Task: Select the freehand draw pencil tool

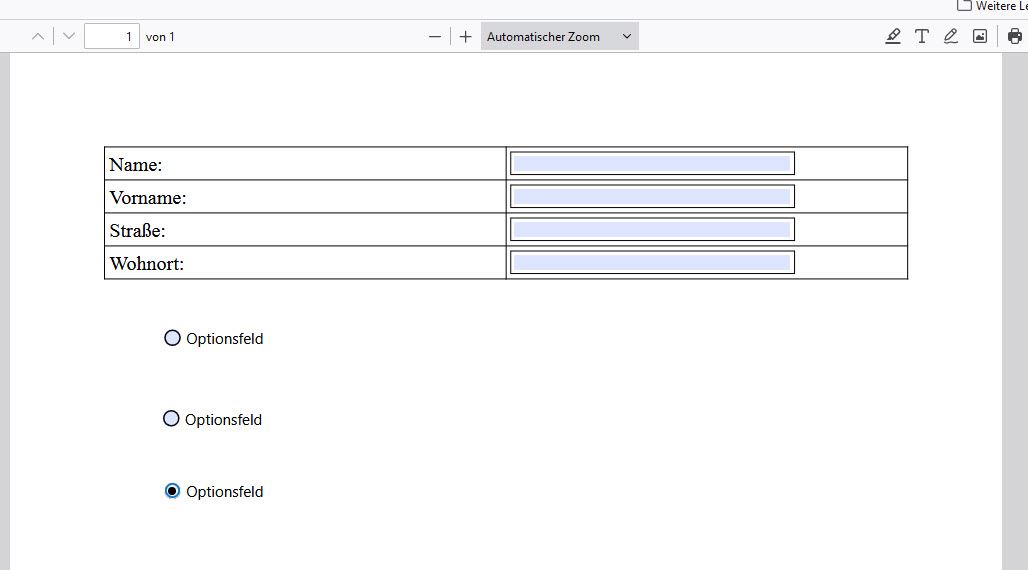Action: [951, 37]
